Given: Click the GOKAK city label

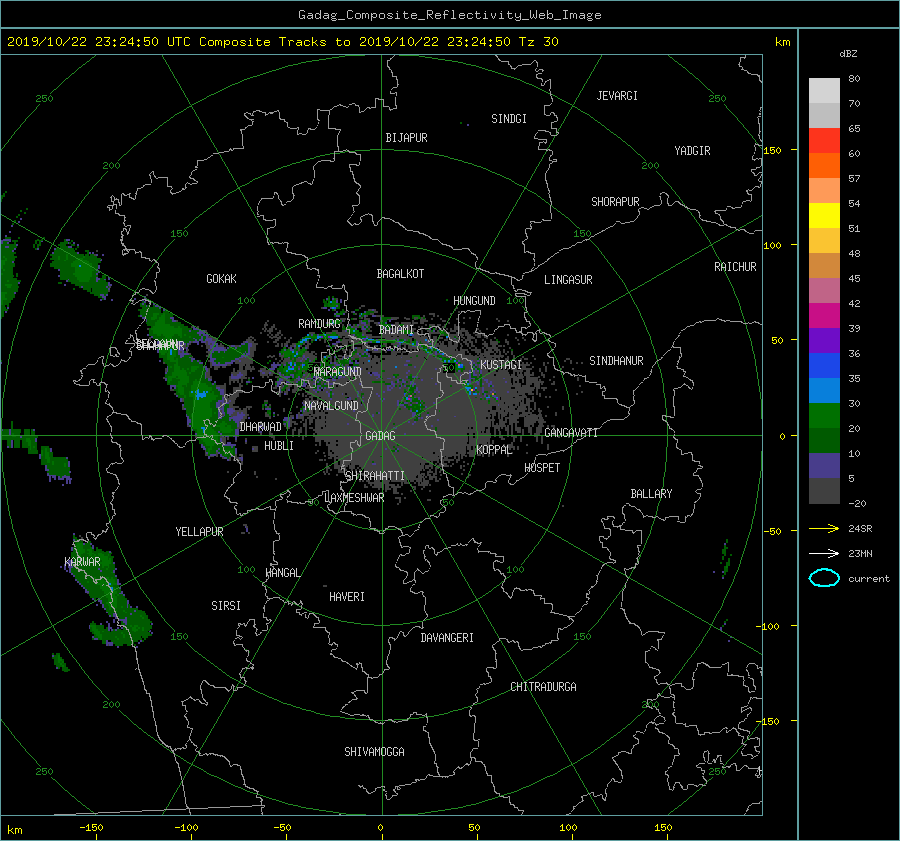Looking at the screenshot, I should tap(222, 279).
